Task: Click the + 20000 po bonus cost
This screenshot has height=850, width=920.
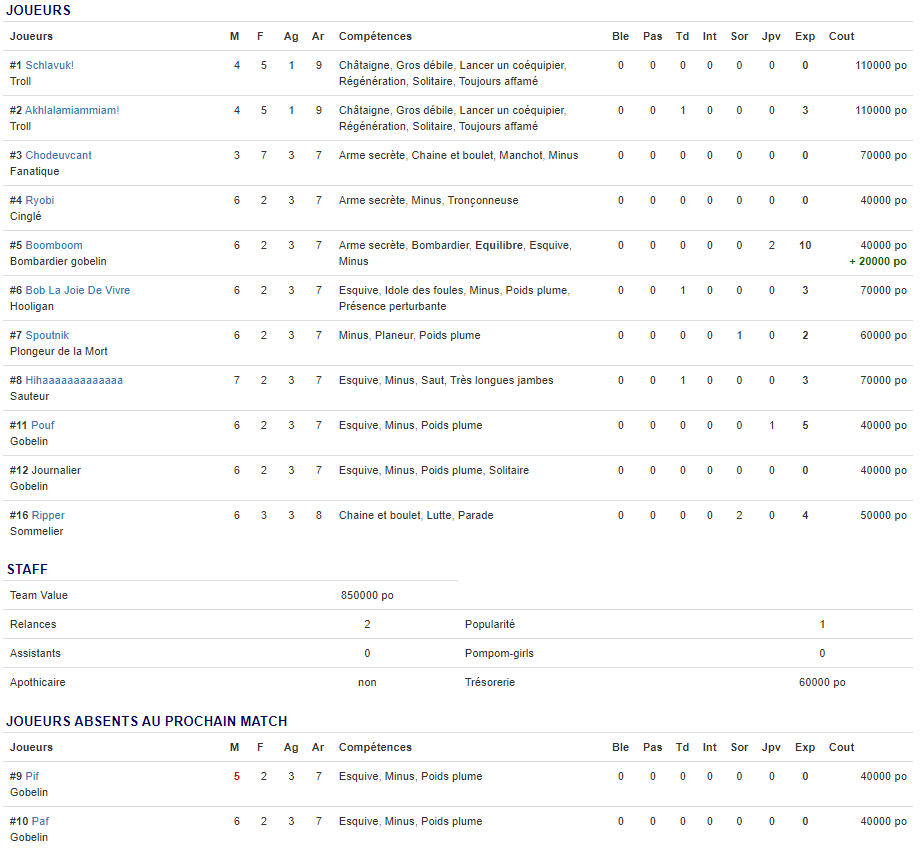Action: point(878,262)
